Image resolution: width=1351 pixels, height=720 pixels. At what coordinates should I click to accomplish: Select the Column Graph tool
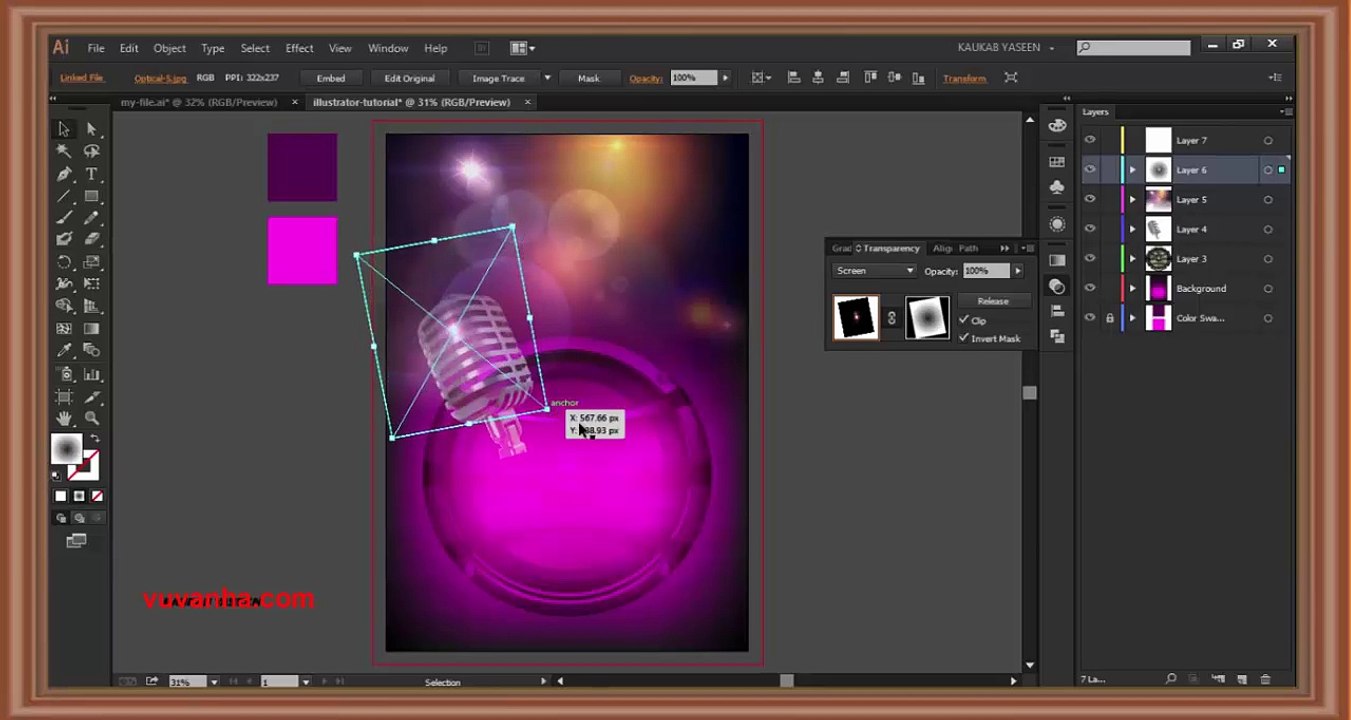coord(91,374)
